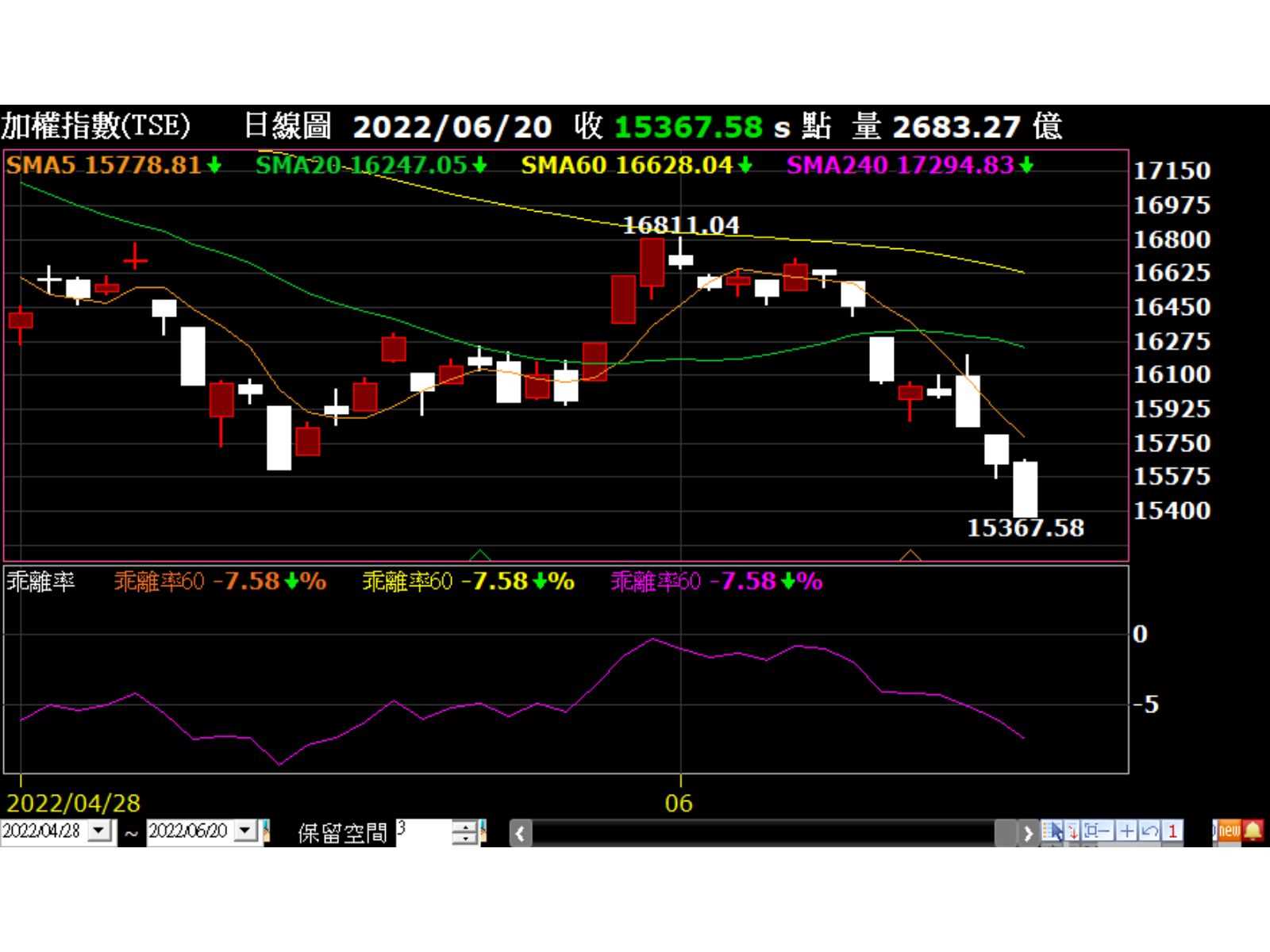Select the cursor pointer tool icon
Screen dimensions: 1270x952
[1053, 831]
